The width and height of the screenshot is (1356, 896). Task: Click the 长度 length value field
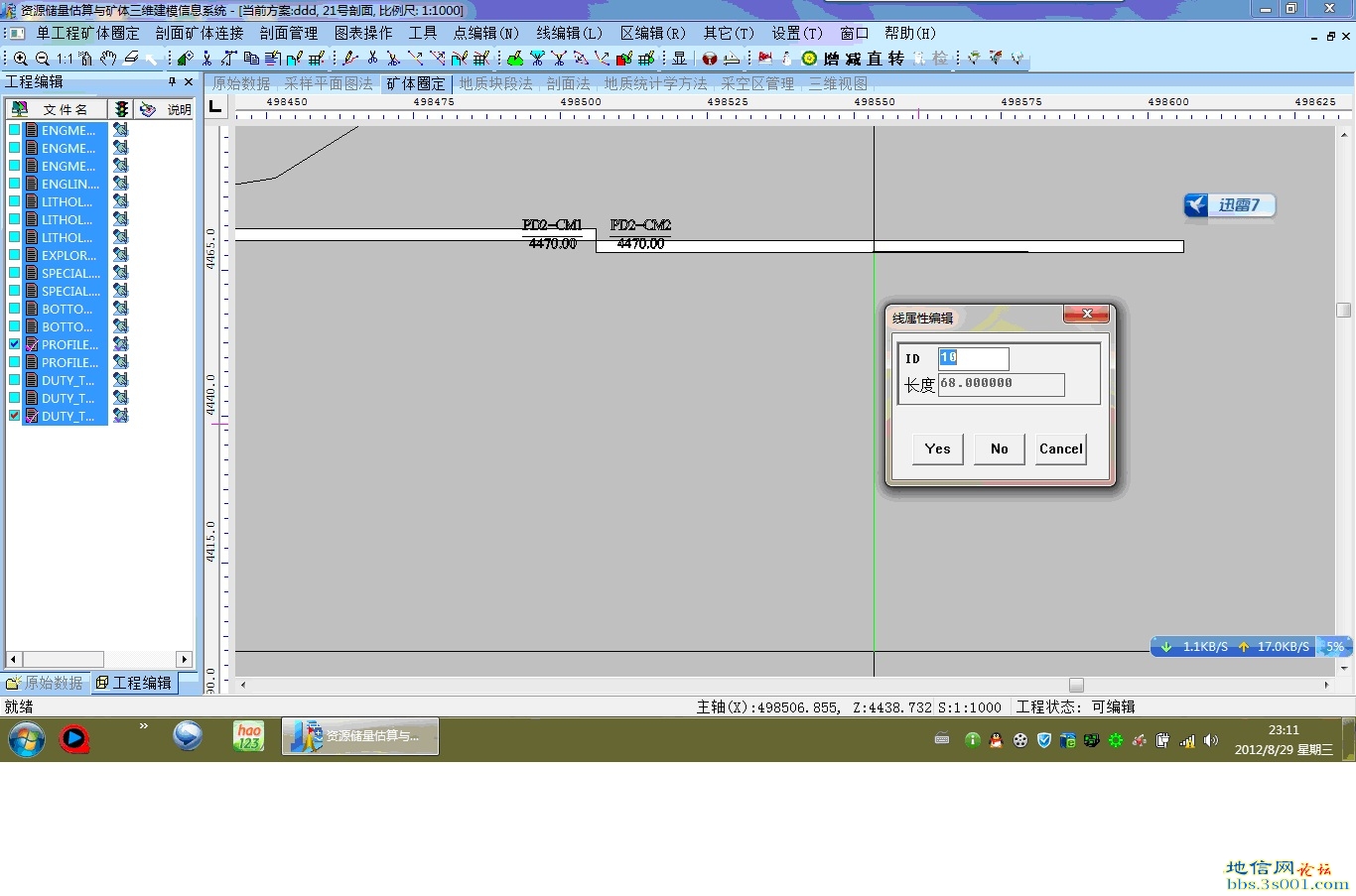[1001, 384]
